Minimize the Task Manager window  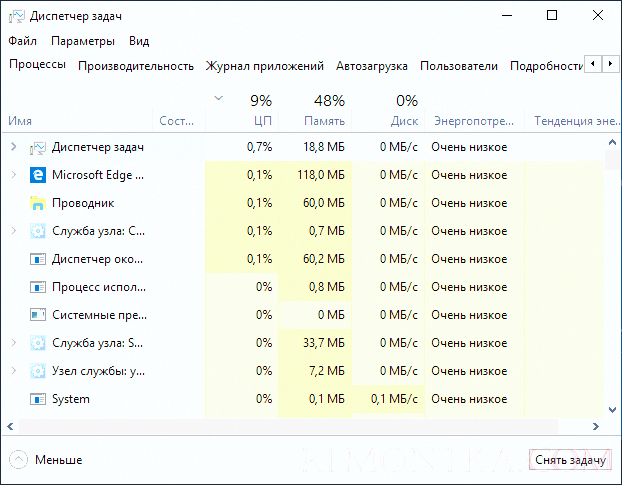click(x=507, y=16)
